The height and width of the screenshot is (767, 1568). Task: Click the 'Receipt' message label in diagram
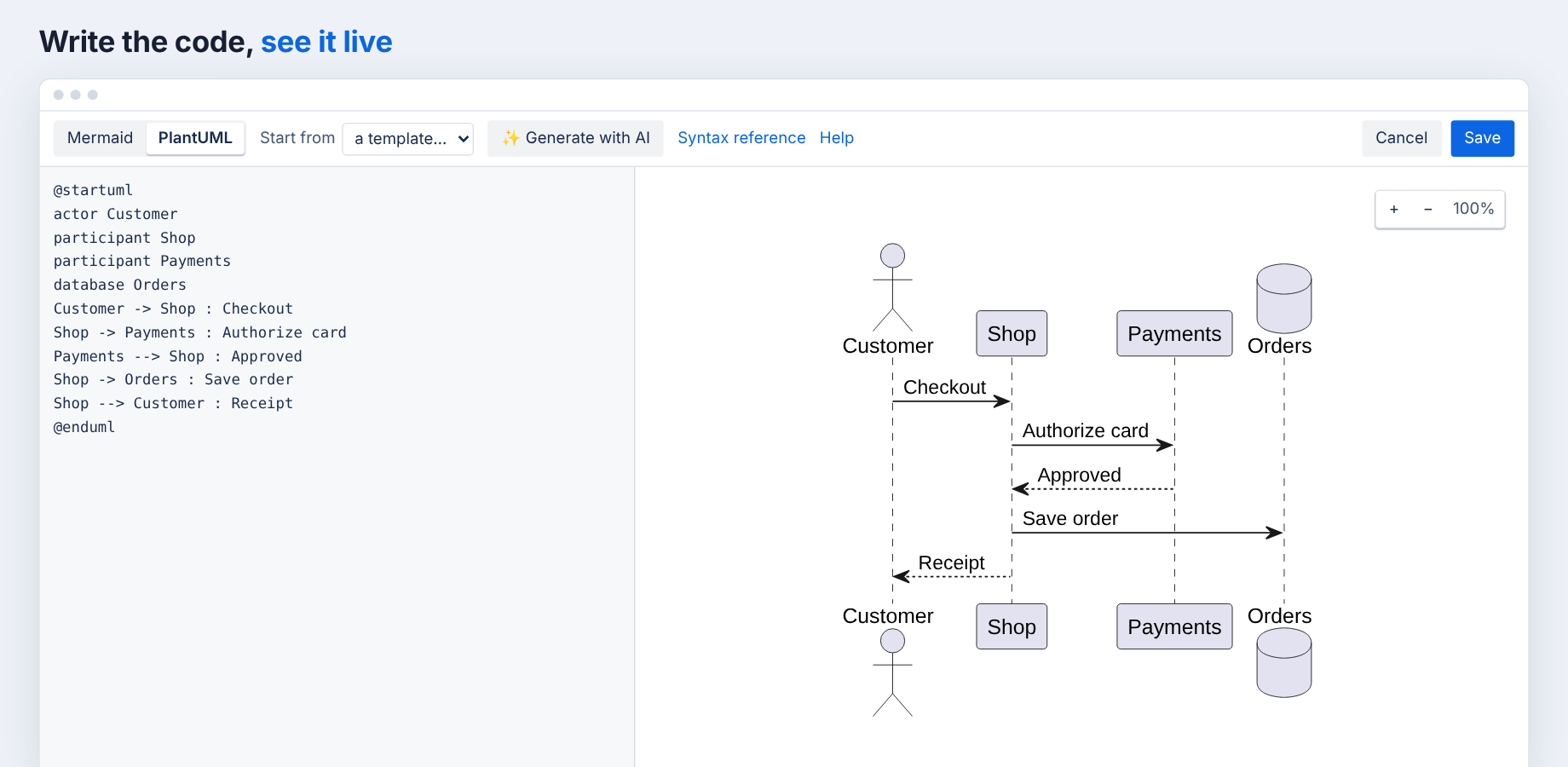(951, 562)
